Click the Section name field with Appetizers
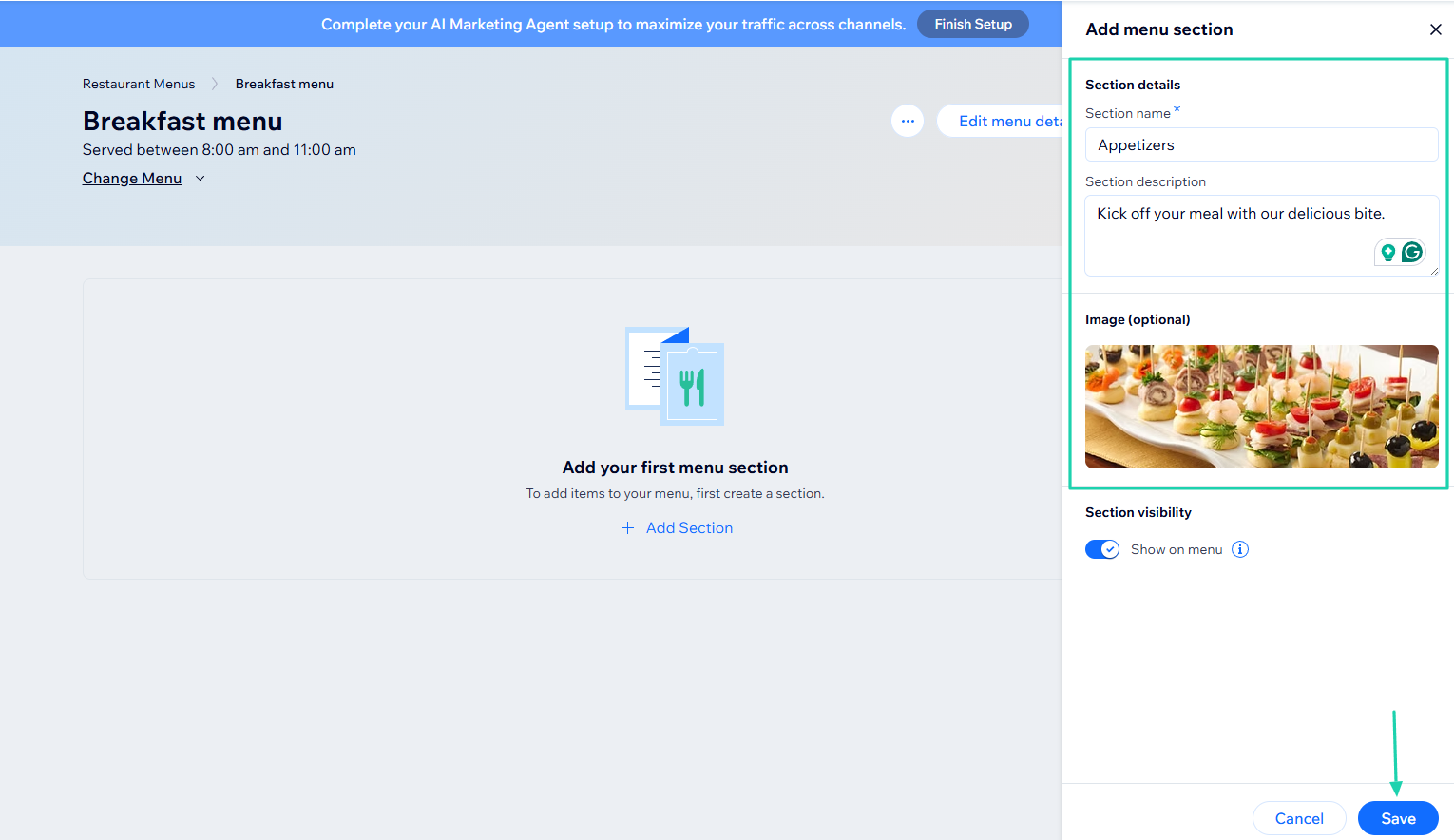This screenshot has width=1454, height=840. 1261,144
